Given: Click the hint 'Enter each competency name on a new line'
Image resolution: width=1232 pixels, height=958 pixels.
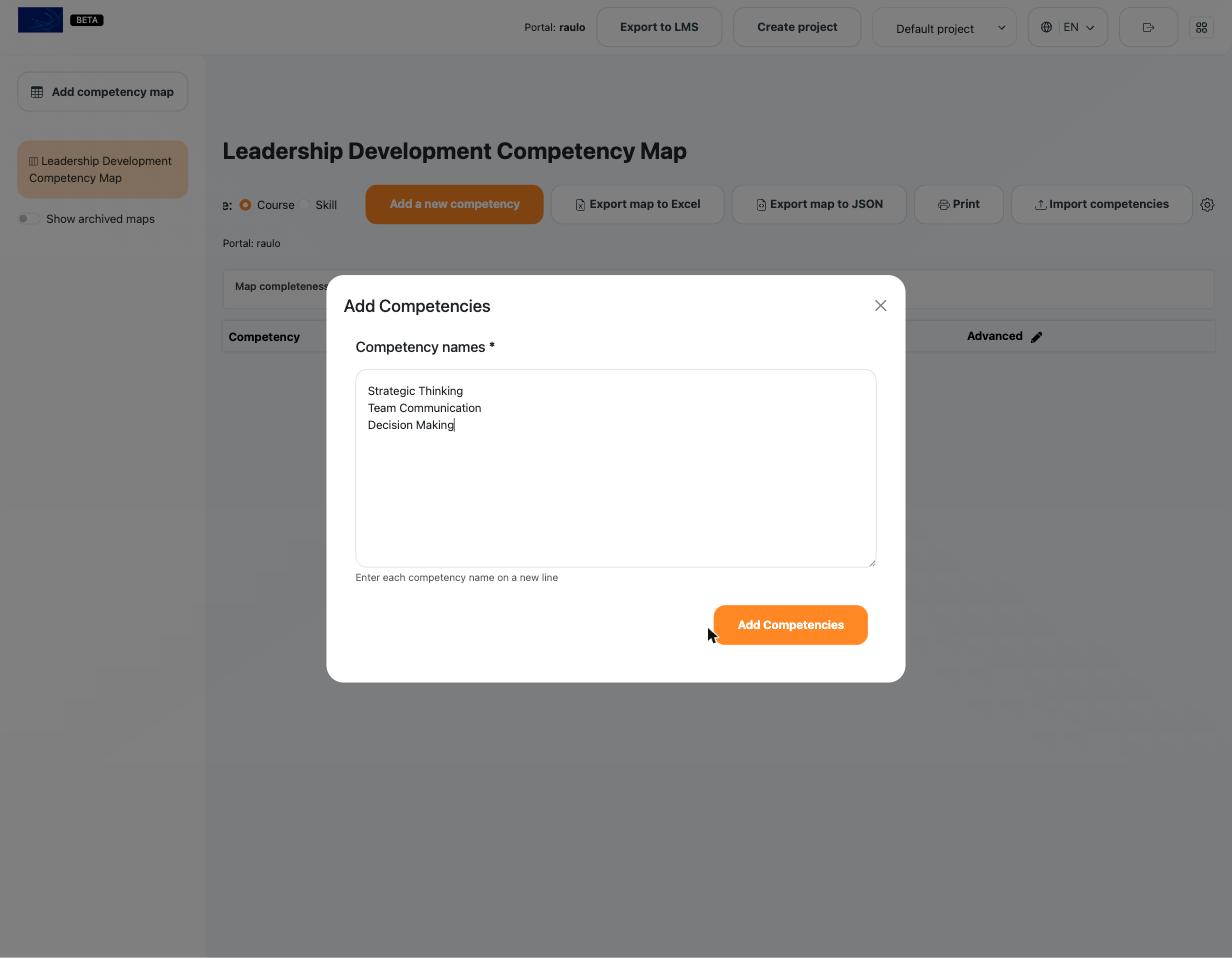Looking at the screenshot, I should (x=457, y=578).
